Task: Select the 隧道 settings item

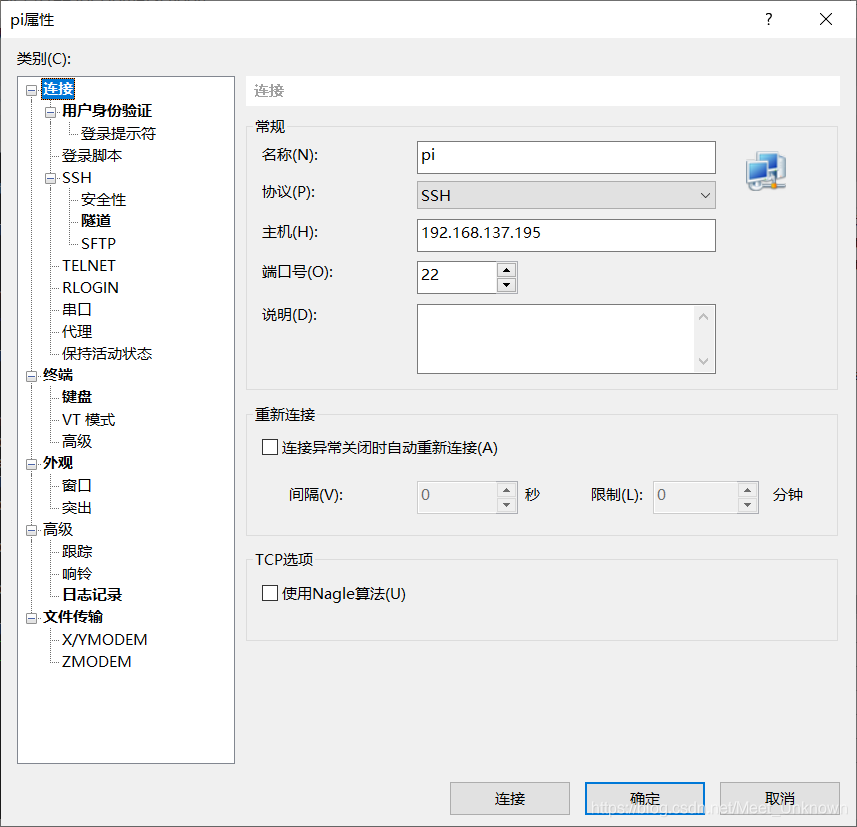Action: (96, 221)
